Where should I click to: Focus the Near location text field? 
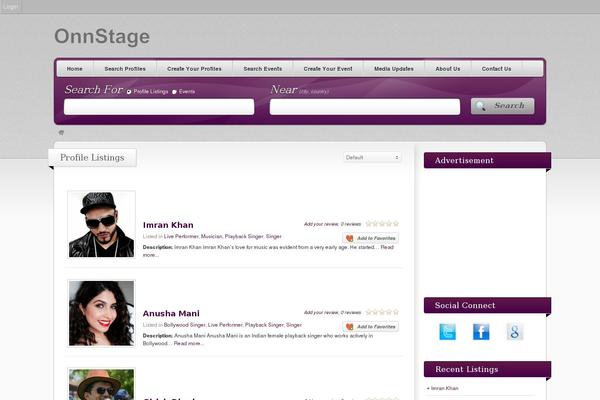[x=365, y=107]
